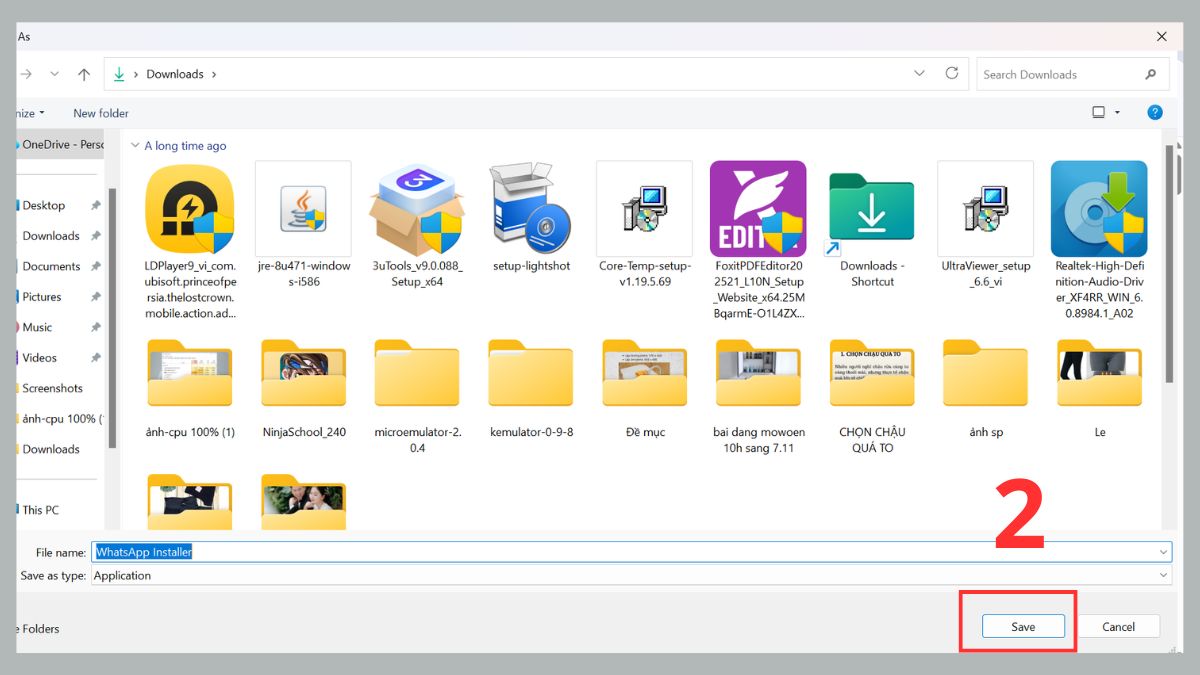The image size is (1200, 675).
Task: Refresh the Downloads folder view
Action: pyautogui.click(x=952, y=74)
